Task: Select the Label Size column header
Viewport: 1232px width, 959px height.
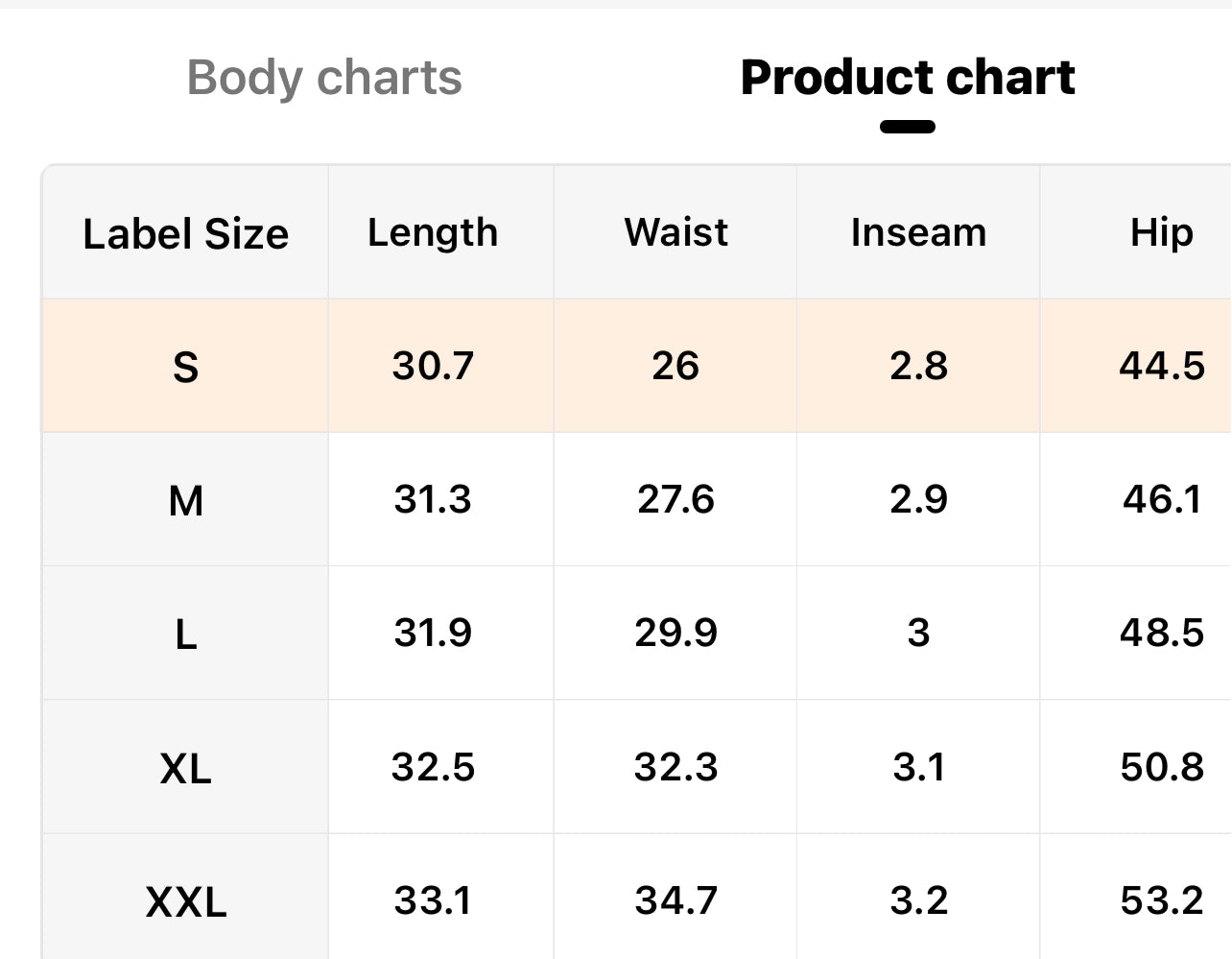Action: 185,233
